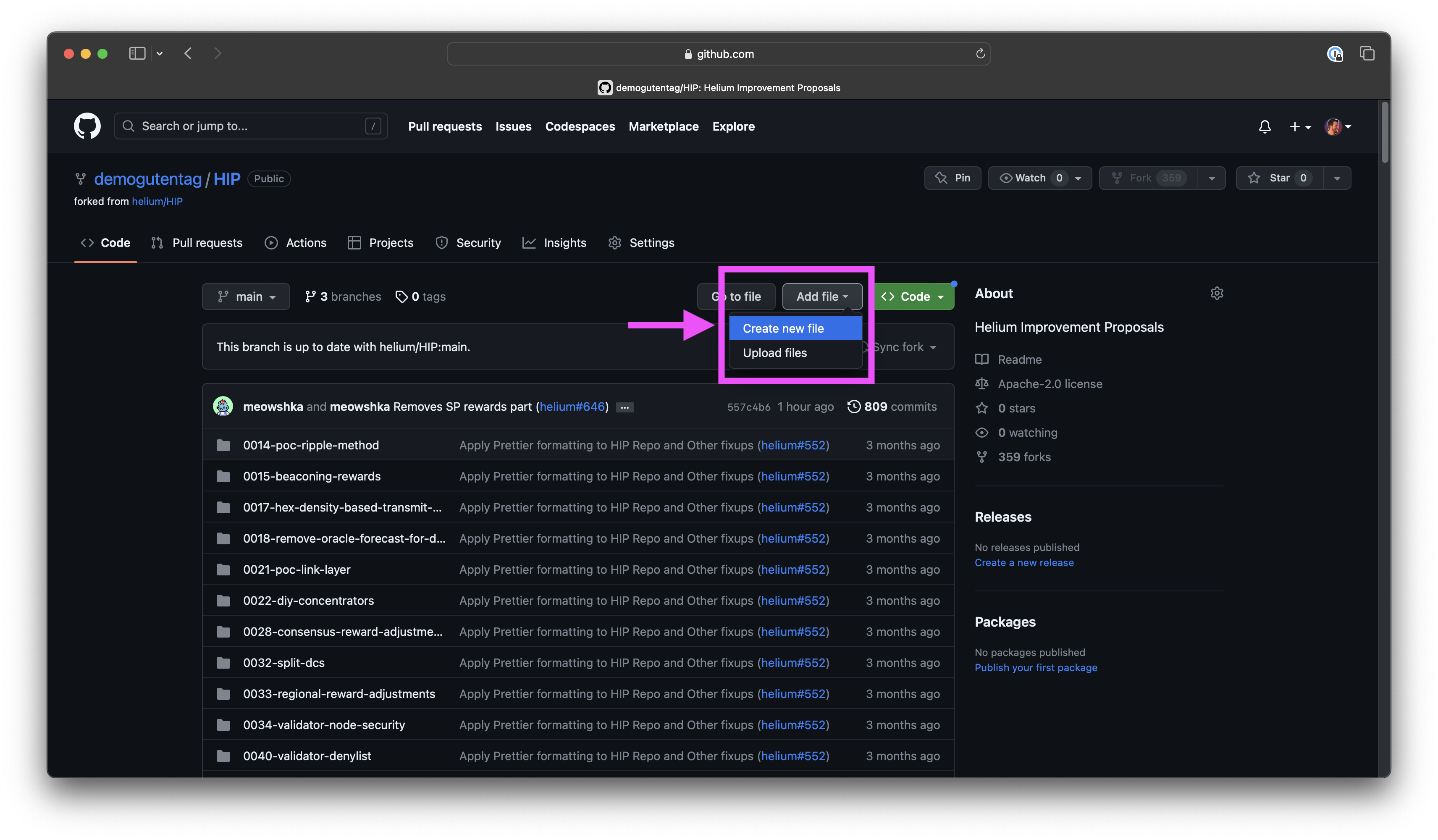
Task: Open Safari tab overview icon
Action: (x=1367, y=54)
